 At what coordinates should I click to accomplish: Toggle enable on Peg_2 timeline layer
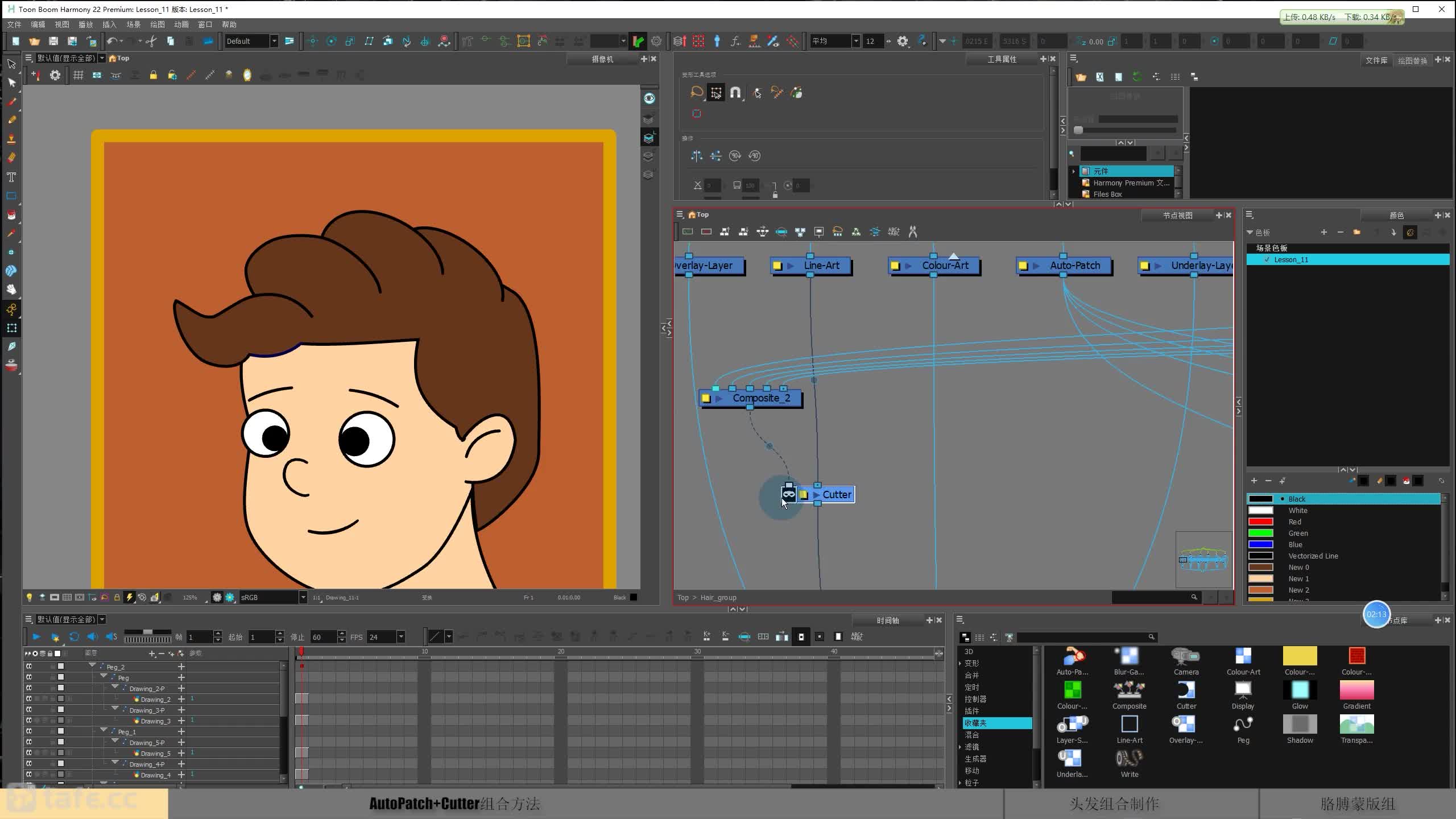pyautogui.click(x=29, y=667)
